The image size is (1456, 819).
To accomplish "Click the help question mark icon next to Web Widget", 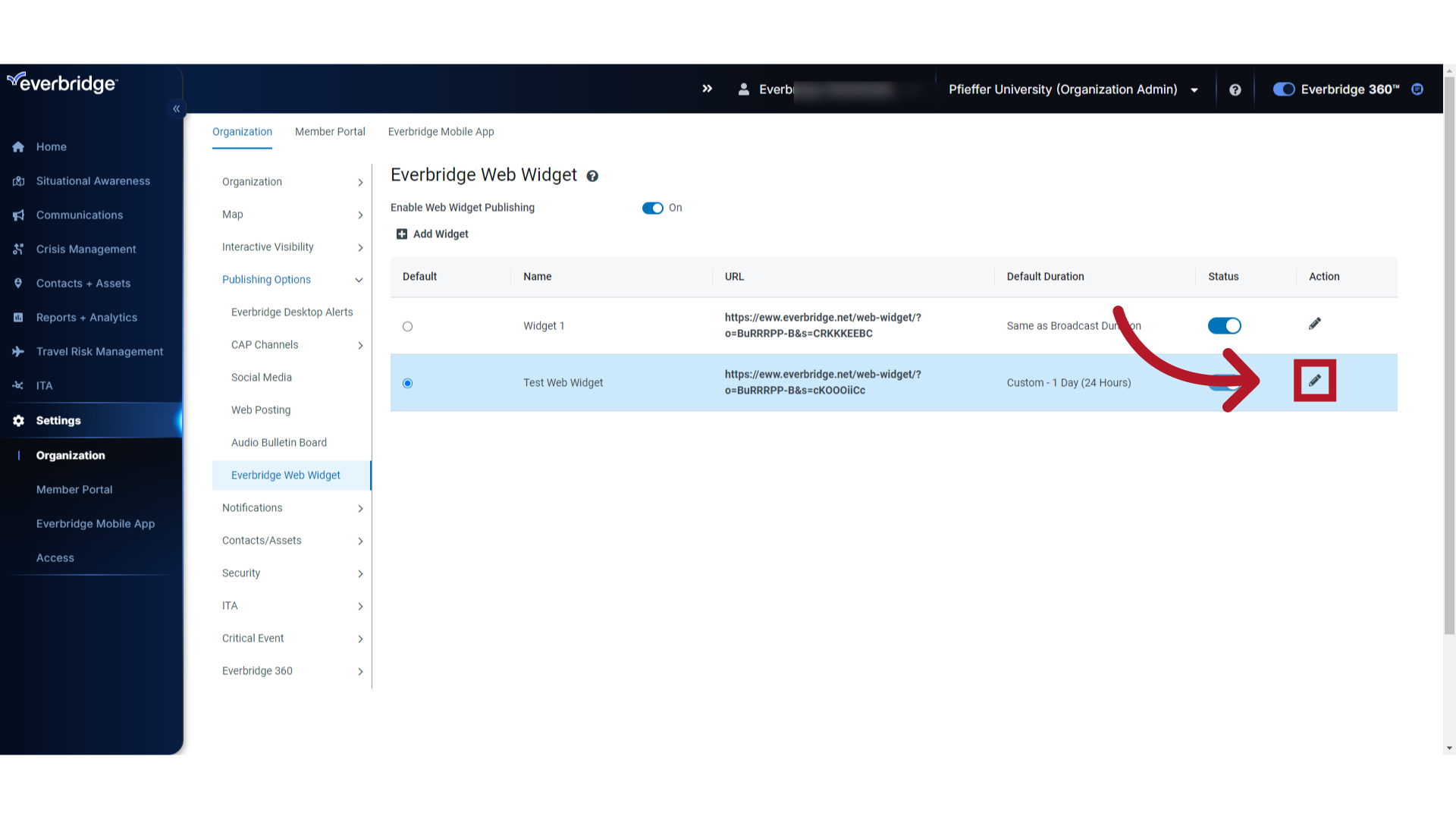I will [x=593, y=176].
